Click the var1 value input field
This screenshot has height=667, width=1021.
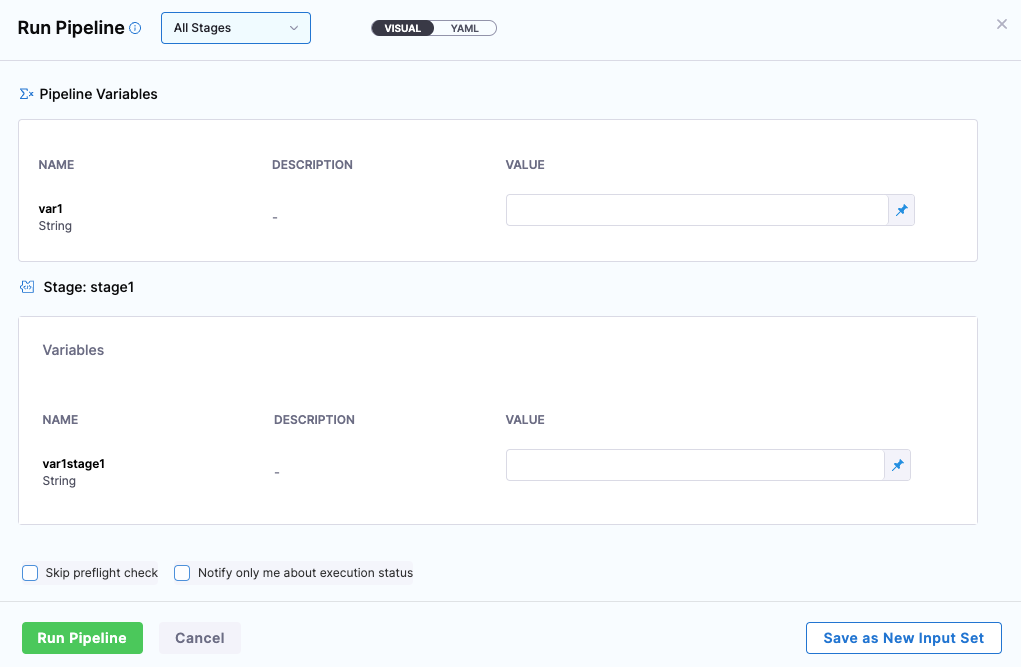696,210
